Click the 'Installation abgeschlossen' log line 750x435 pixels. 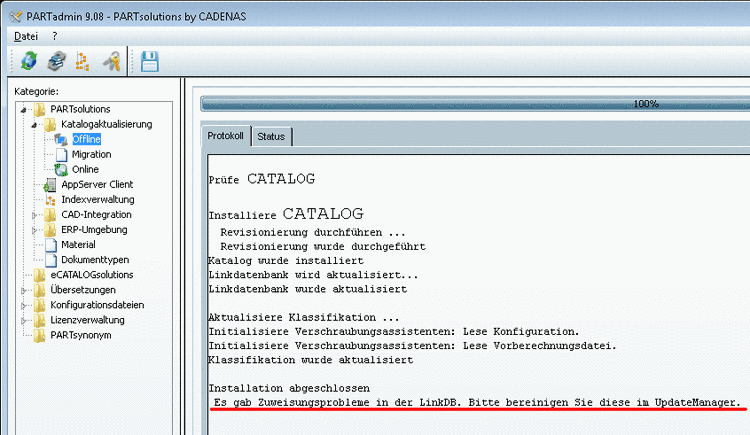click(x=289, y=388)
